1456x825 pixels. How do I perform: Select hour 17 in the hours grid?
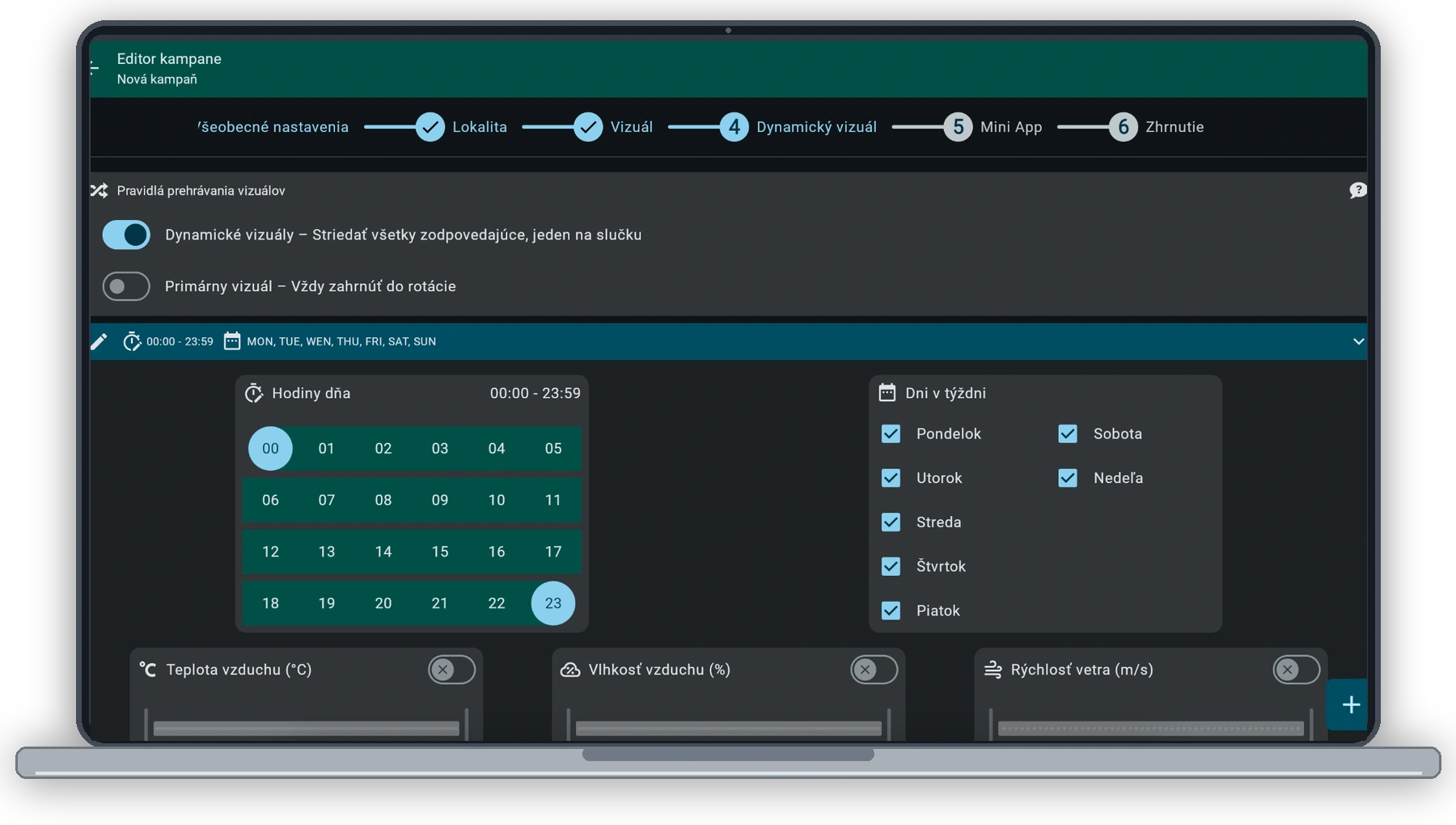tap(553, 552)
